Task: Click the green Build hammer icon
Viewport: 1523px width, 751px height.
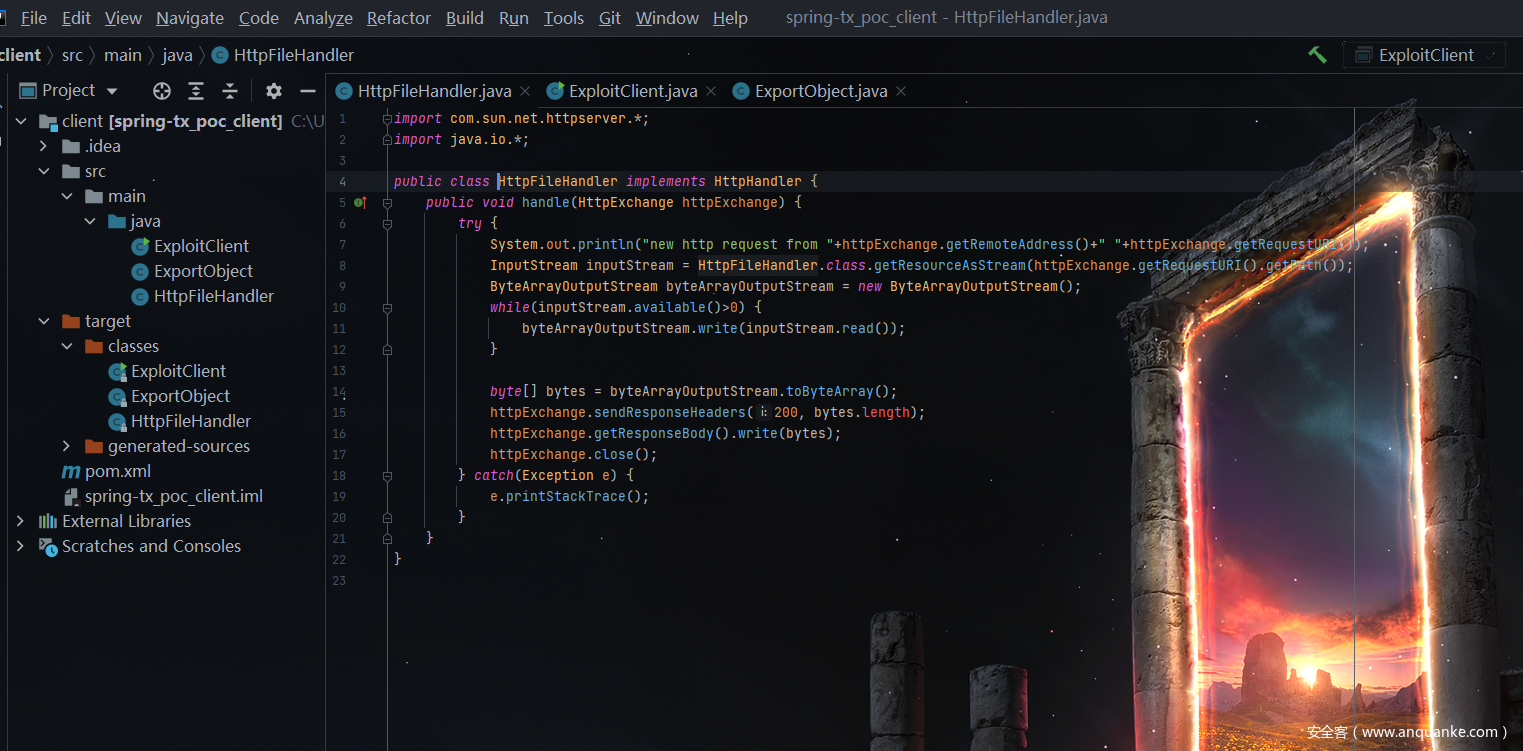Action: point(1317,55)
